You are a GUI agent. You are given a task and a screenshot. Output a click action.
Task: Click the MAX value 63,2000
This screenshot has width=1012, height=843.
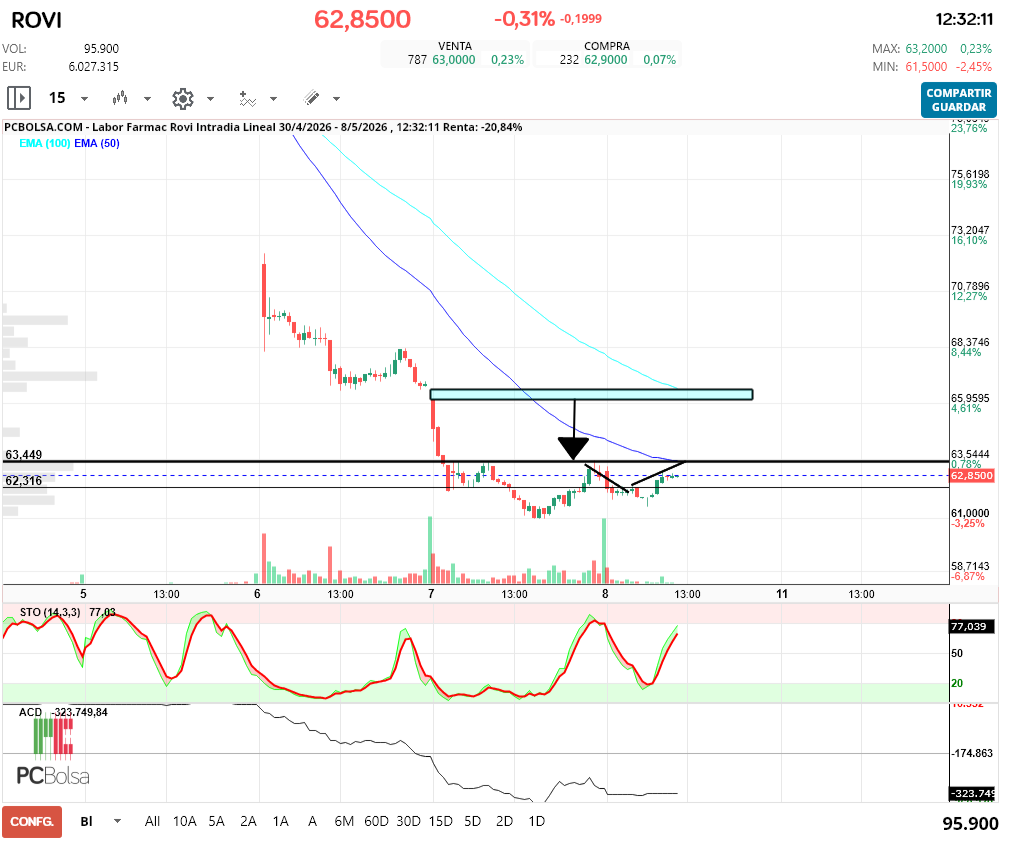(x=926, y=49)
